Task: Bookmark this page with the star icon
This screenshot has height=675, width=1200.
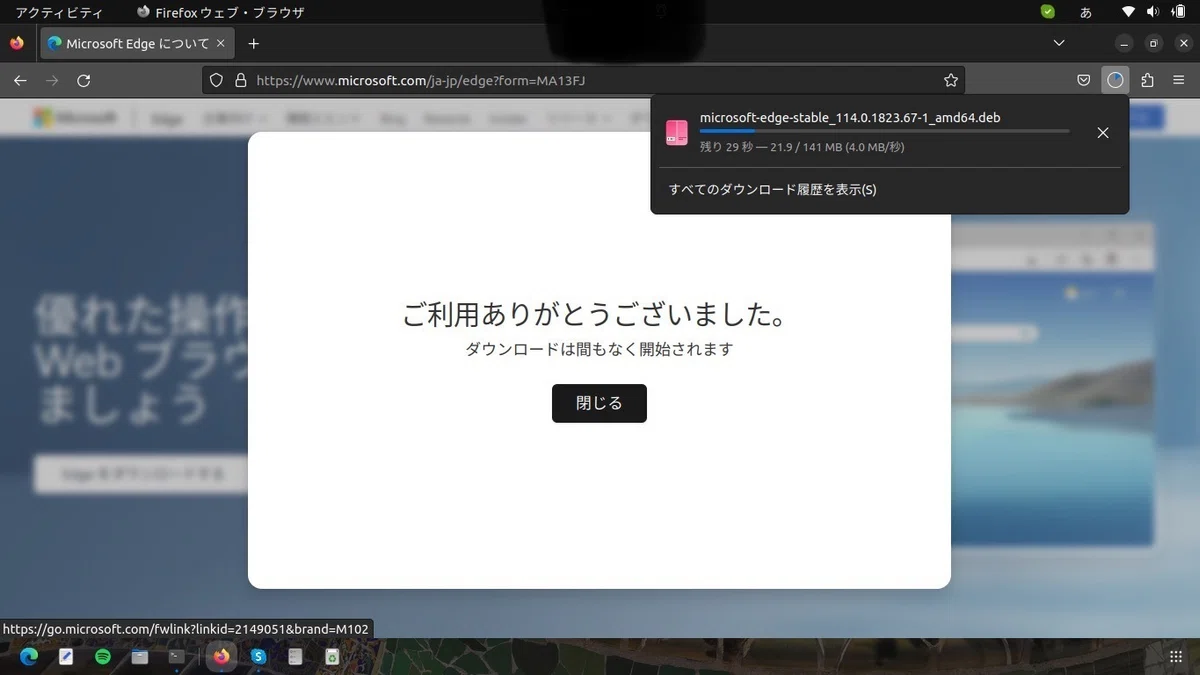Action: [951, 81]
